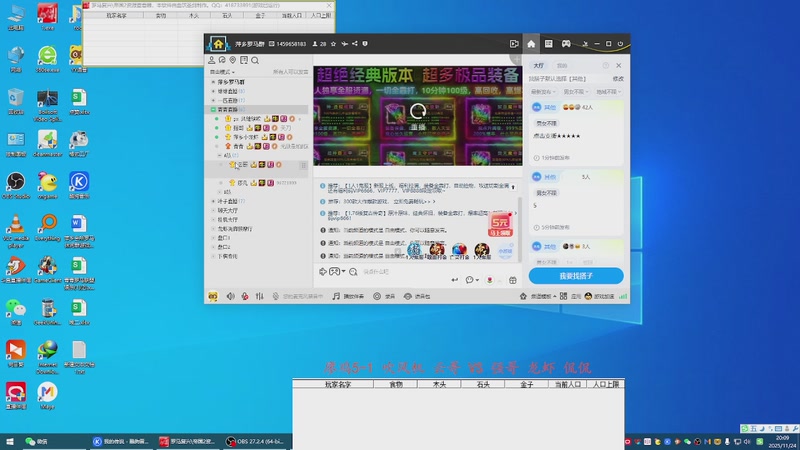Click the 播放伴奏 music button
The image size is (800, 450).
tap(348, 296)
